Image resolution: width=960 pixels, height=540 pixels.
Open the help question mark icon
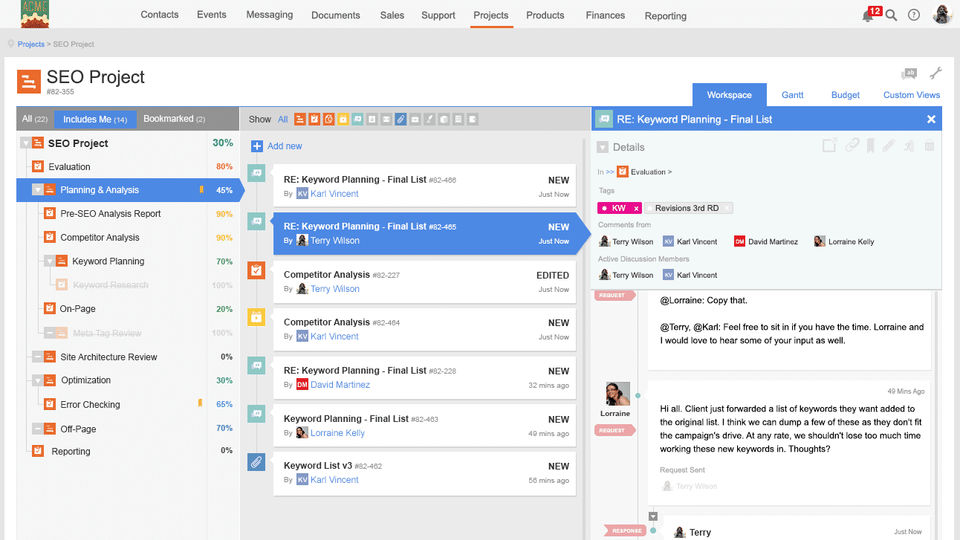pos(913,15)
